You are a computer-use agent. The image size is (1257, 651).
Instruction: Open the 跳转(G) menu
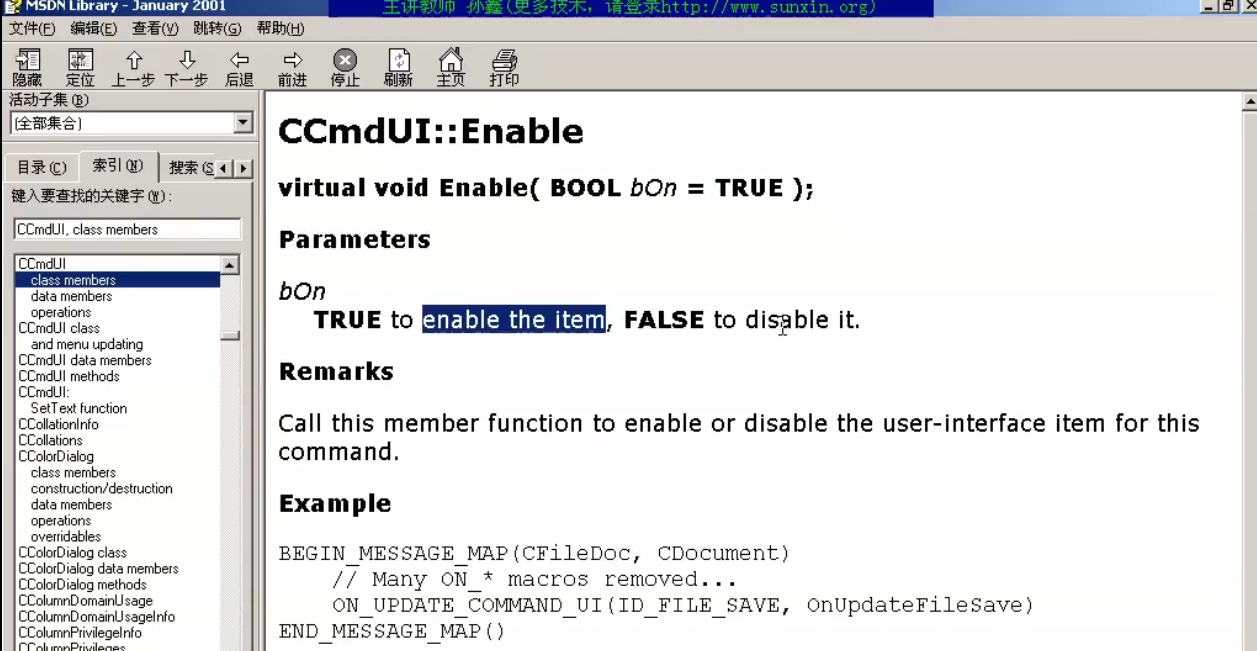(x=217, y=29)
